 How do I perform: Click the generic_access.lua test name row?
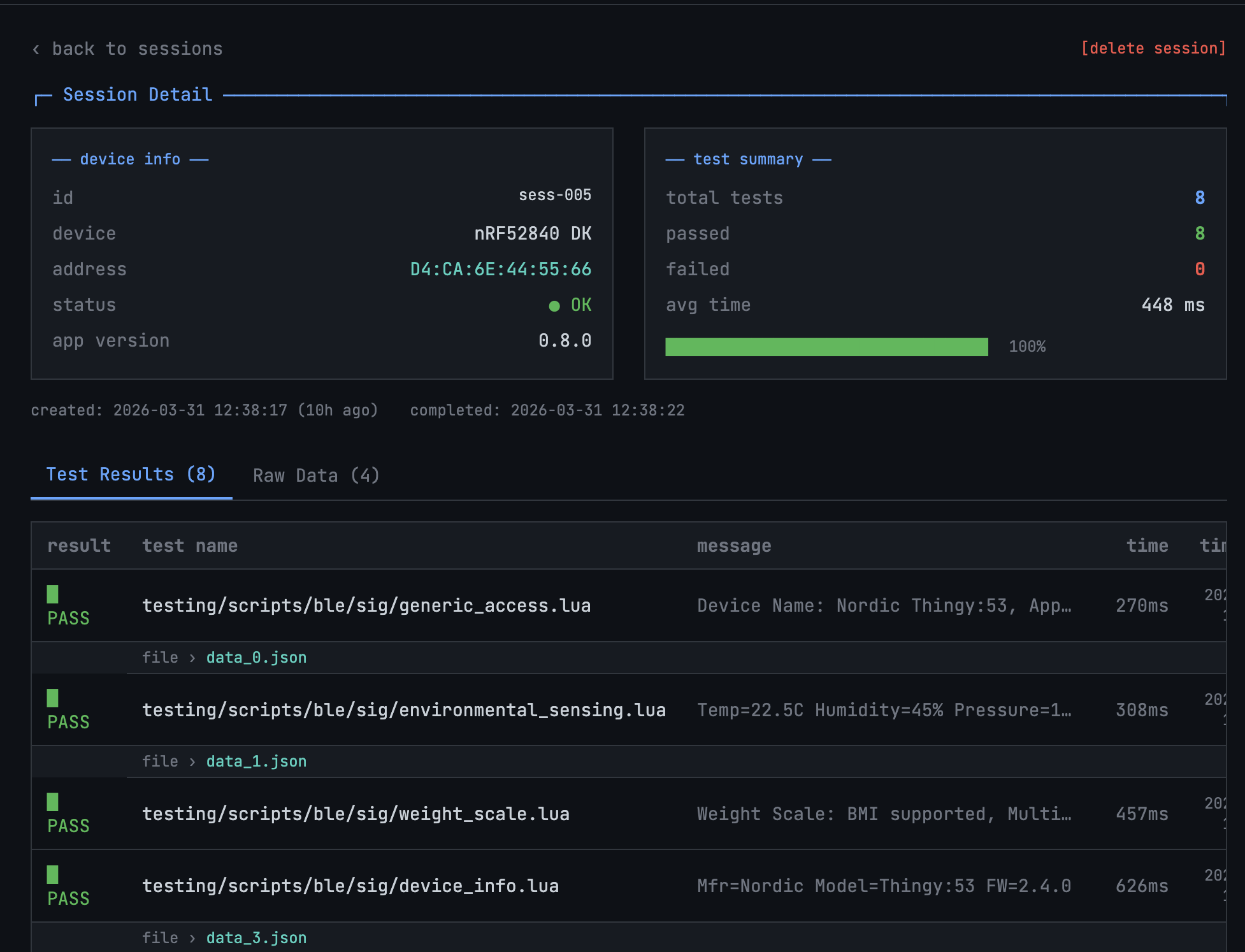click(366, 605)
